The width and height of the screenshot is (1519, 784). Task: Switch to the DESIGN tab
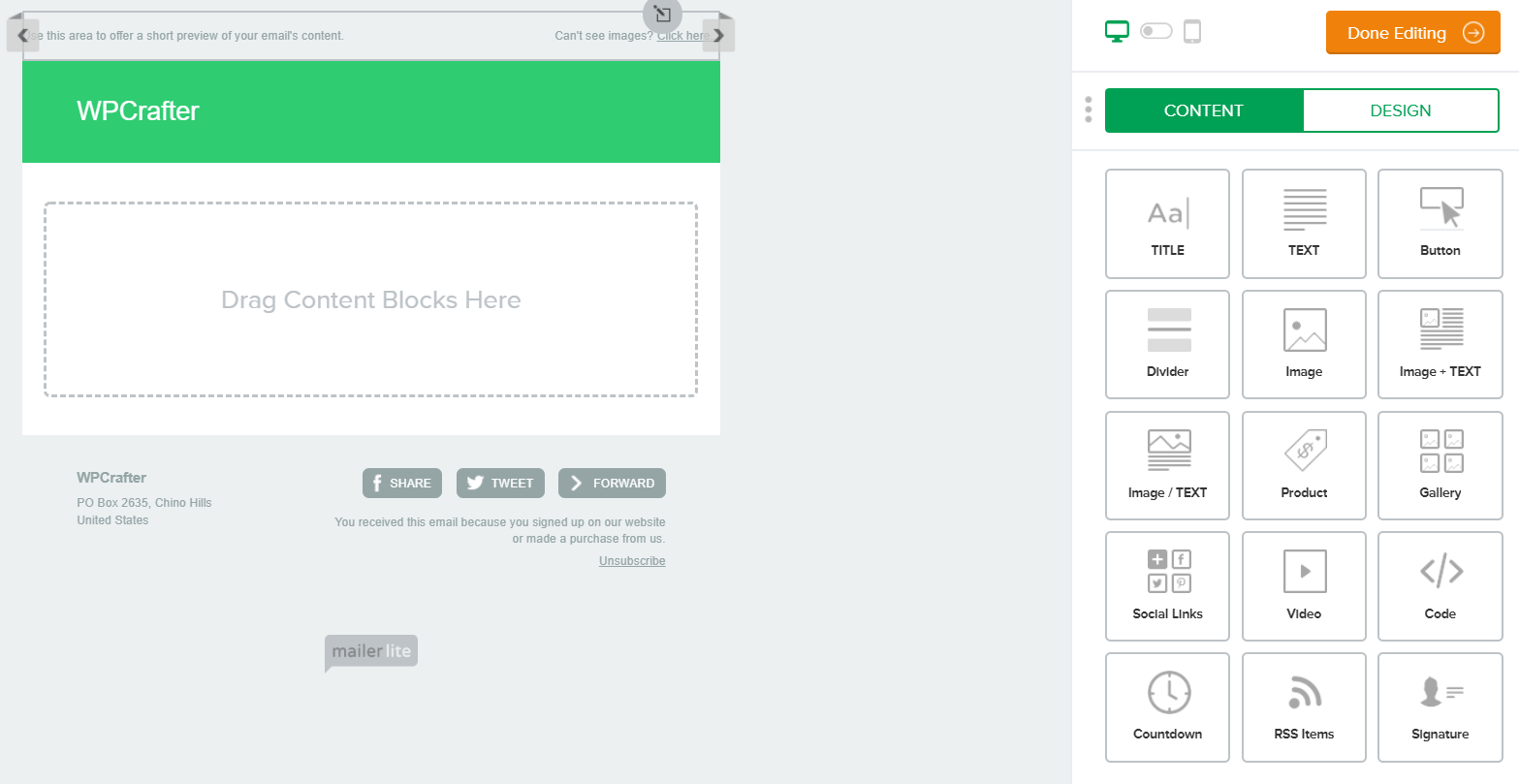pos(1401,110)
